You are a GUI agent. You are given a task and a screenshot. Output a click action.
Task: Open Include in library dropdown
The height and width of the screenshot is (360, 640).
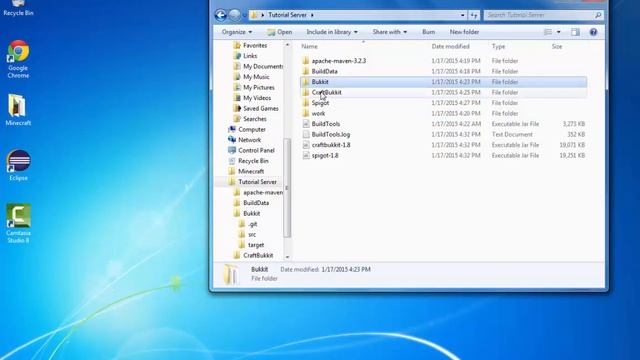click(x=332, y=32)
